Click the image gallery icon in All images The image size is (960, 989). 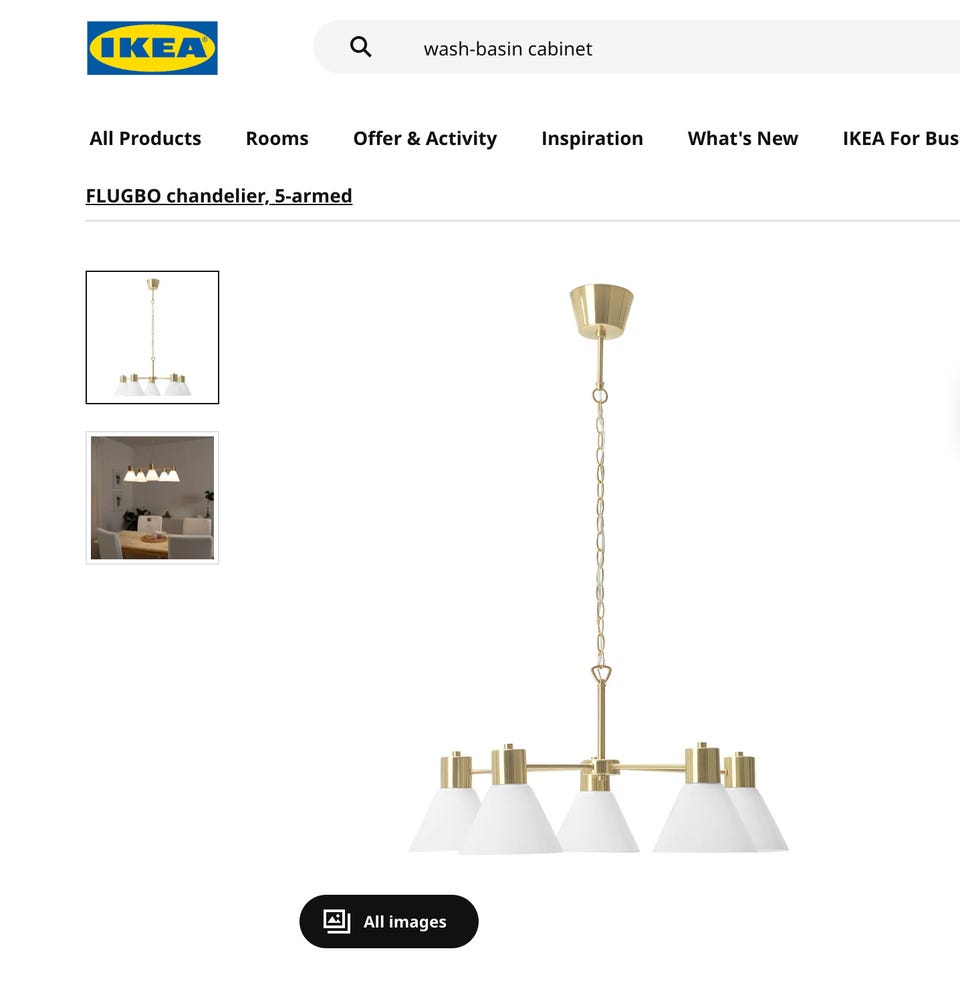(337, 921)
